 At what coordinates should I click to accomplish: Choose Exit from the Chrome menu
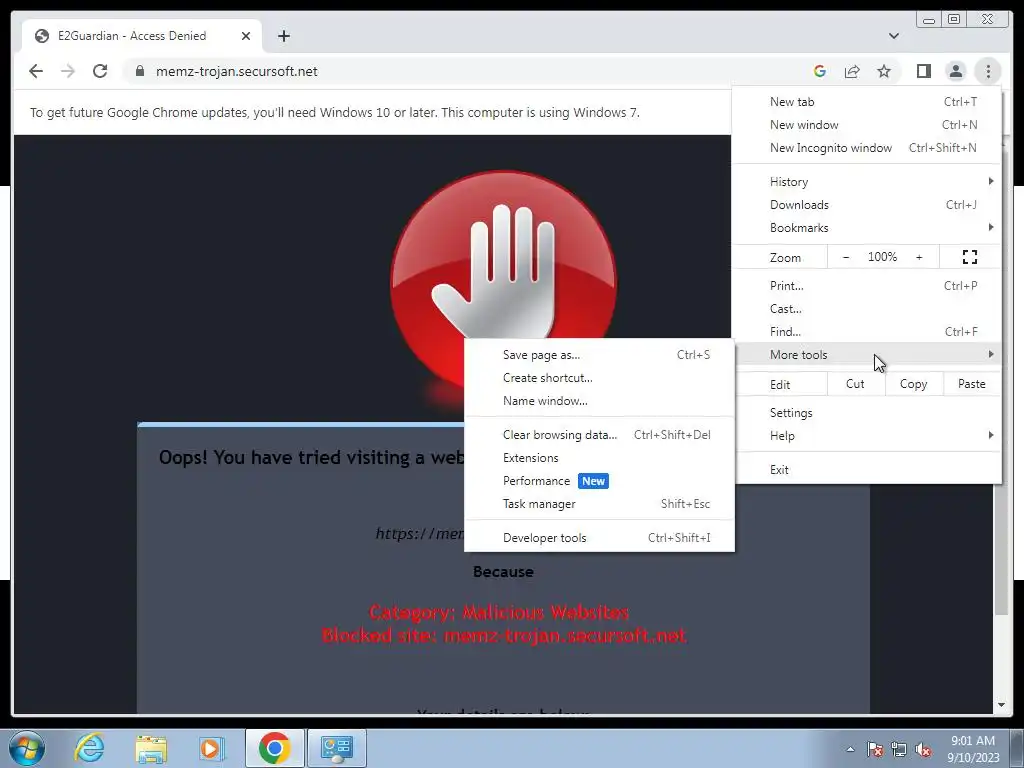(867, 470)
